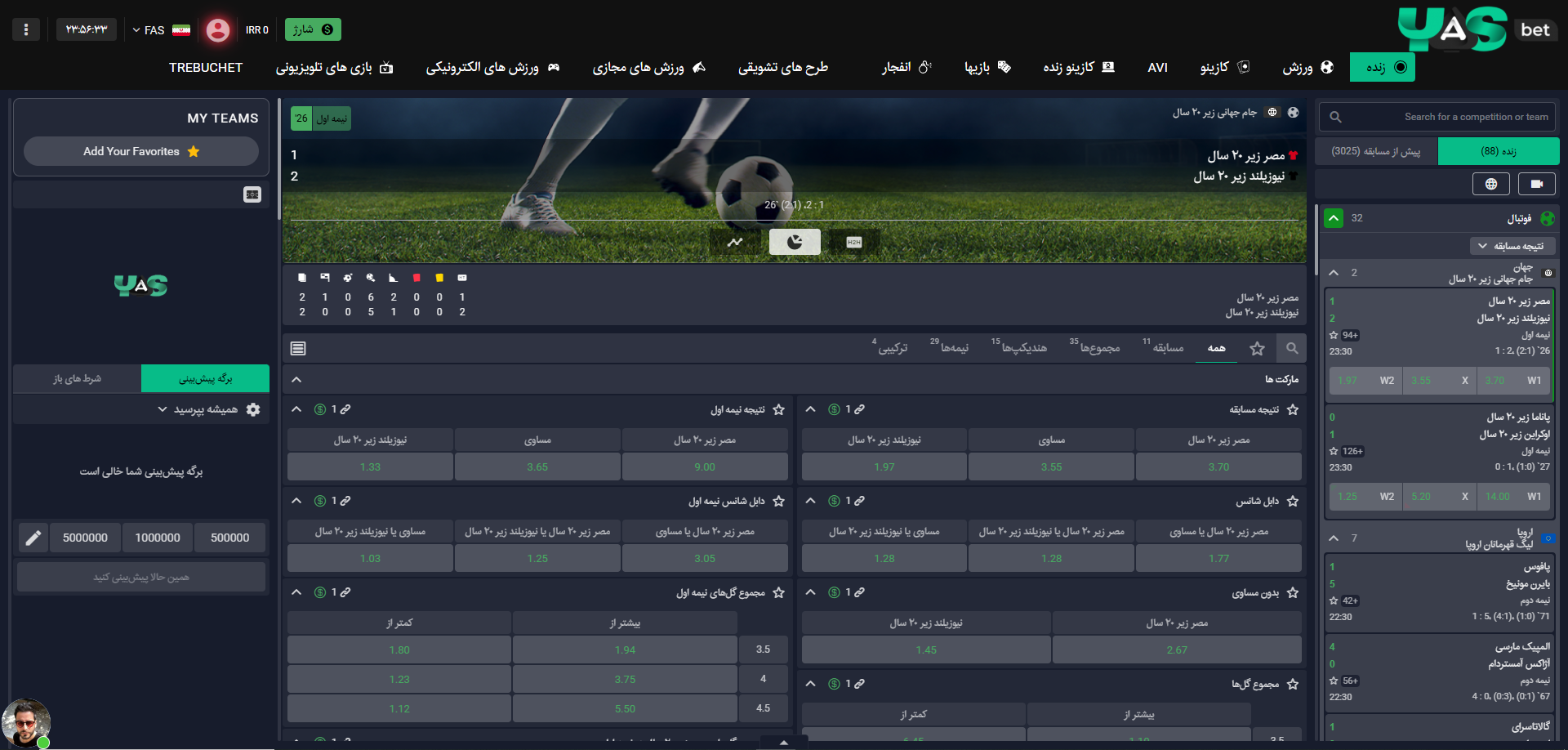Viewport: 1568px width, 750px height.
Task: Open bet slip settings gear icon
Action: pos(253,409)
